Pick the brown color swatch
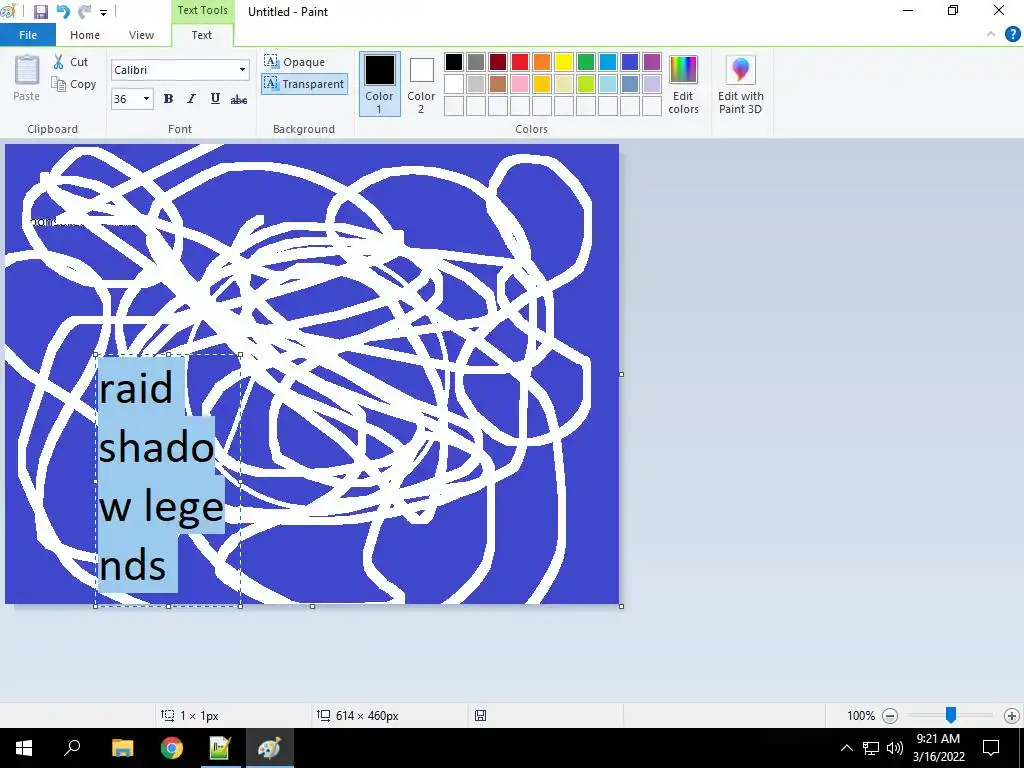1024x768 pixels. [498, 84]
